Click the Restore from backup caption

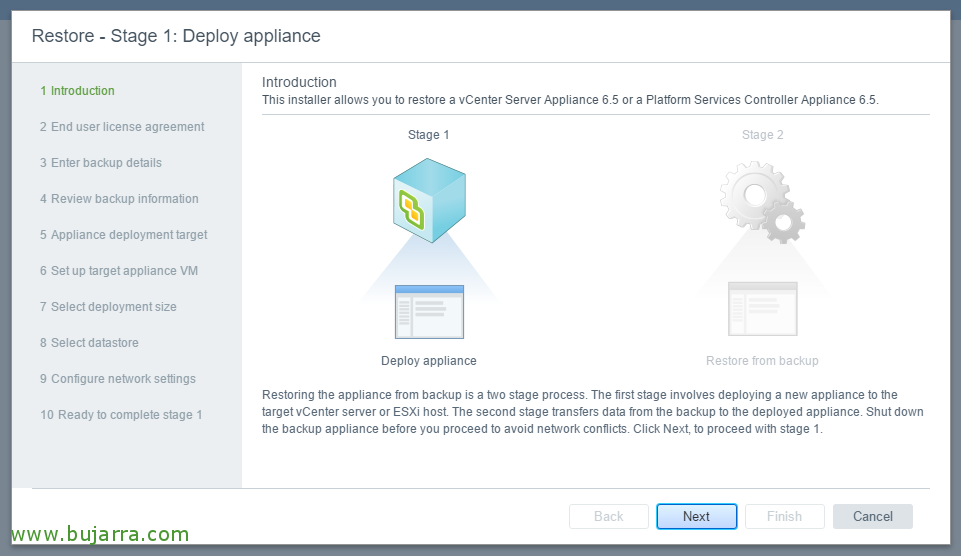762,361
